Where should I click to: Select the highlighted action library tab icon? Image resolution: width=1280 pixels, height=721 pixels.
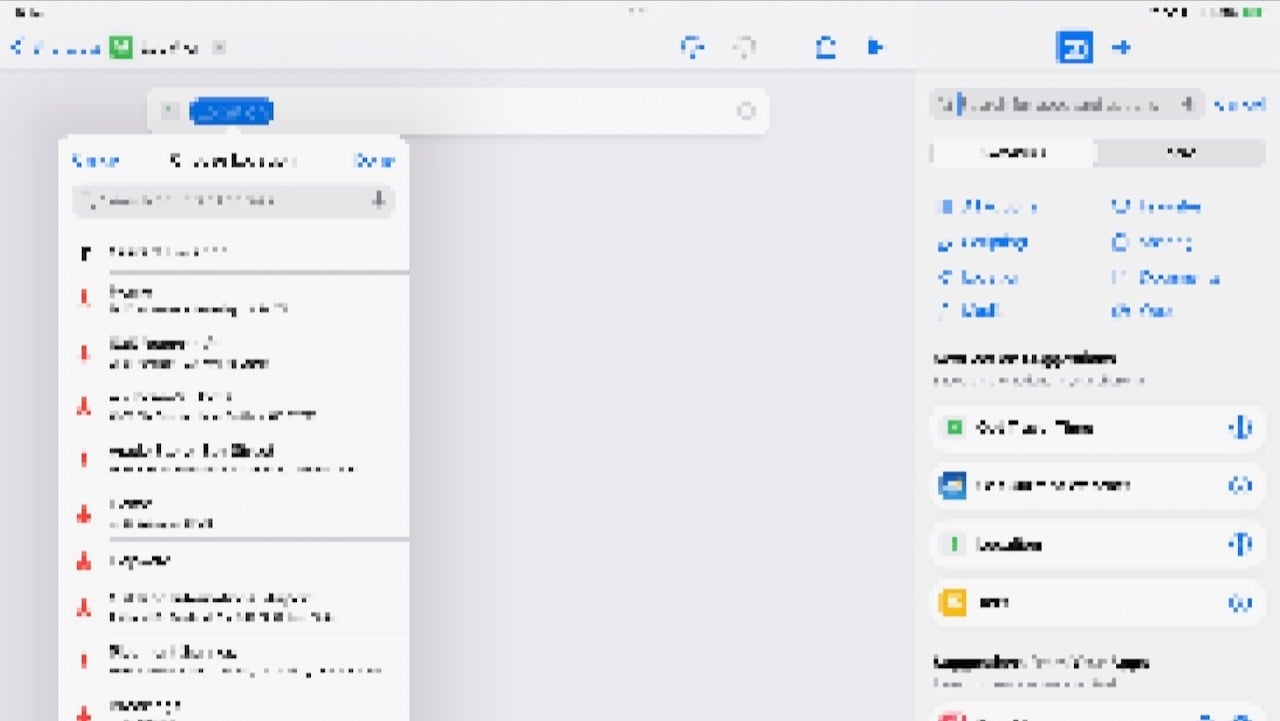pos(1074,48)
